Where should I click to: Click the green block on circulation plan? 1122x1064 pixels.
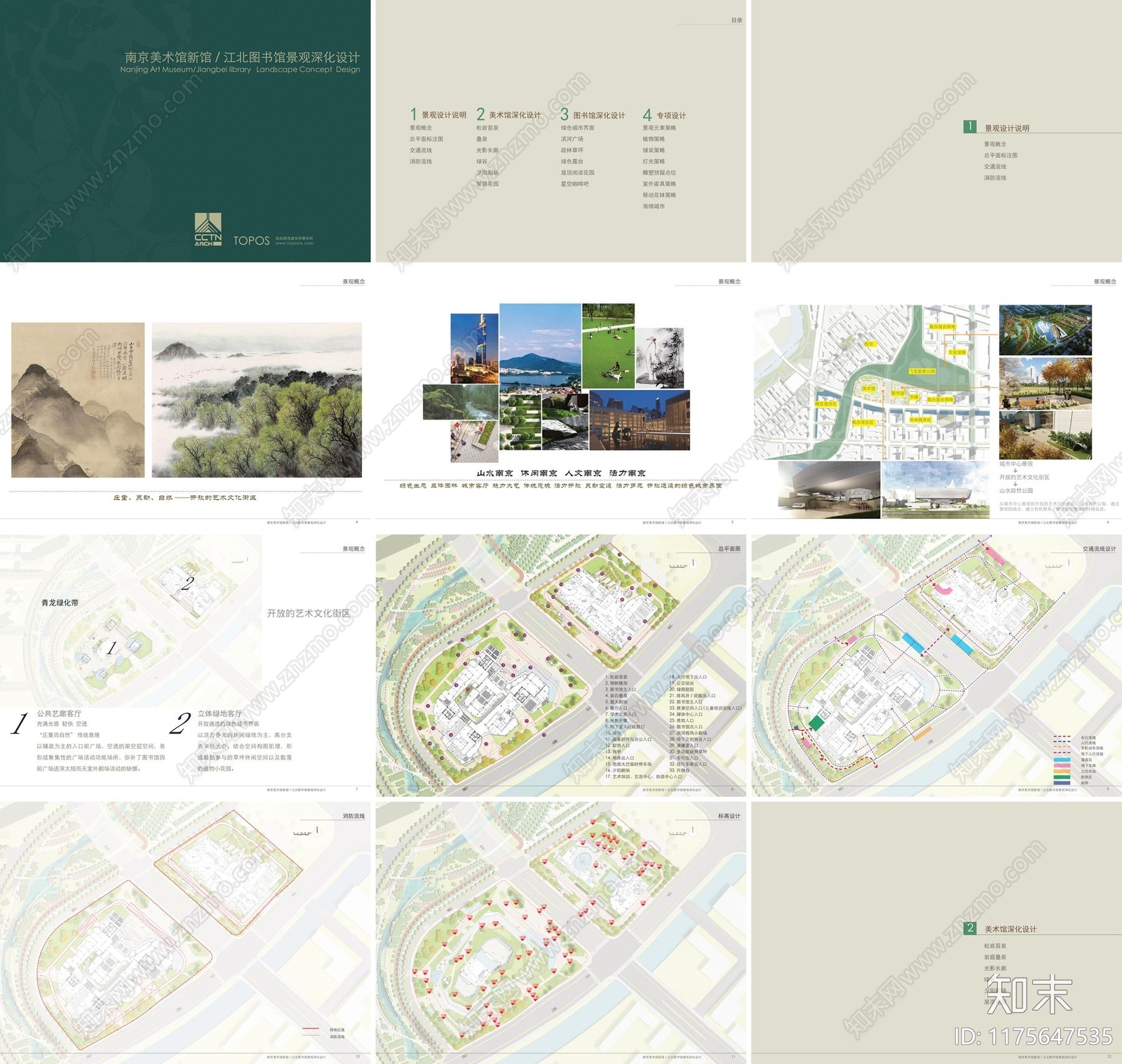[816, 722]
